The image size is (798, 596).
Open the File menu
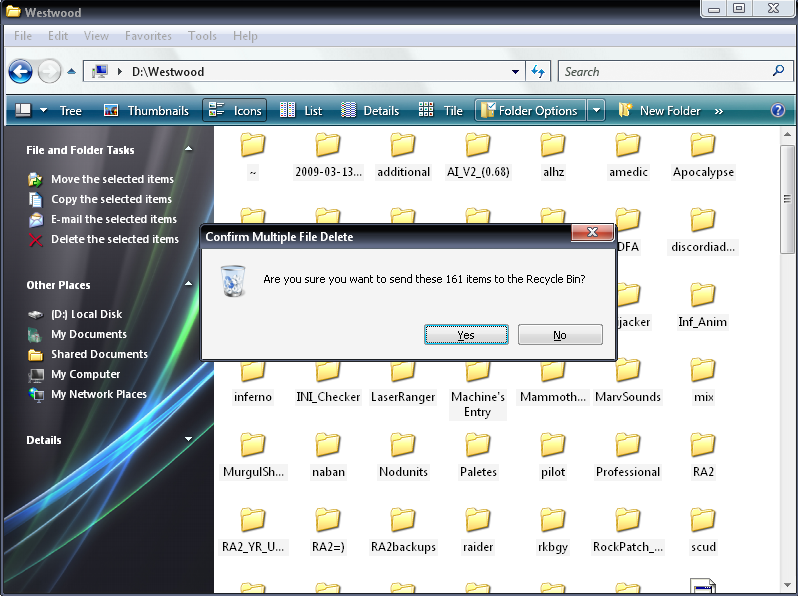[x=23, y=36]
